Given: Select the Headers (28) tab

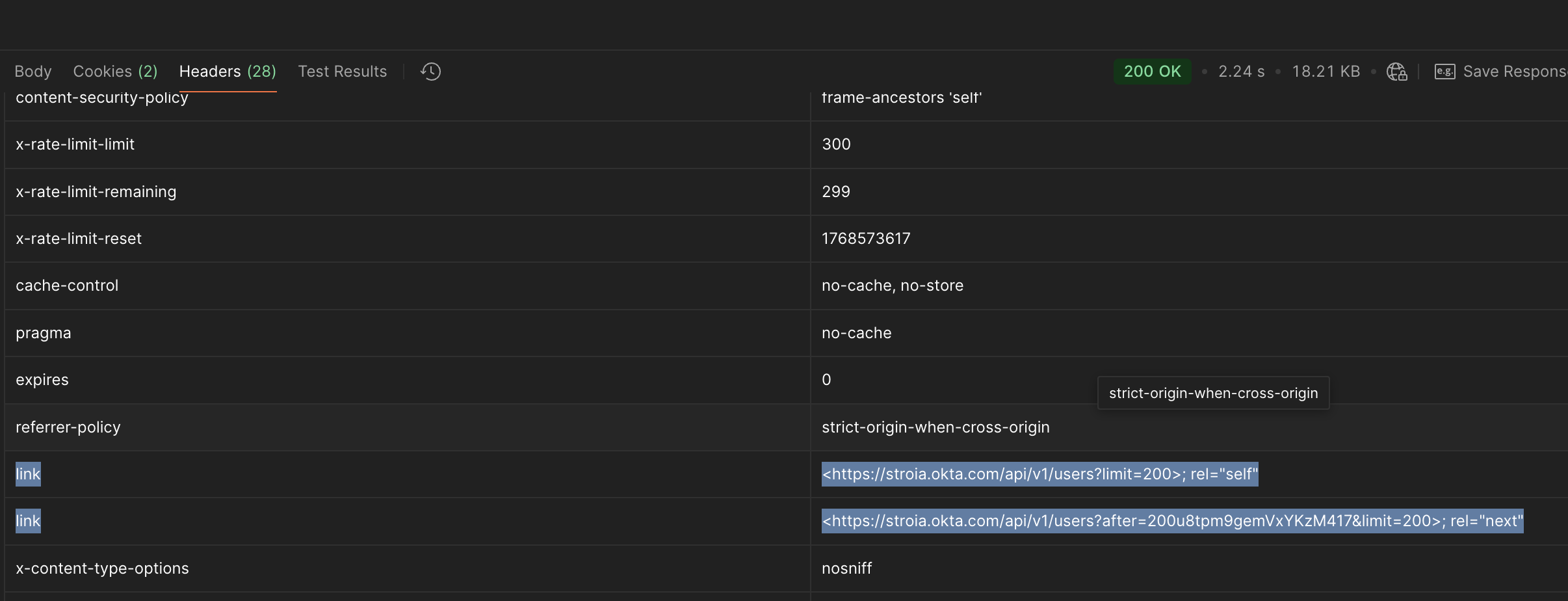Looking at the screenshot, I should coord(228,72).
